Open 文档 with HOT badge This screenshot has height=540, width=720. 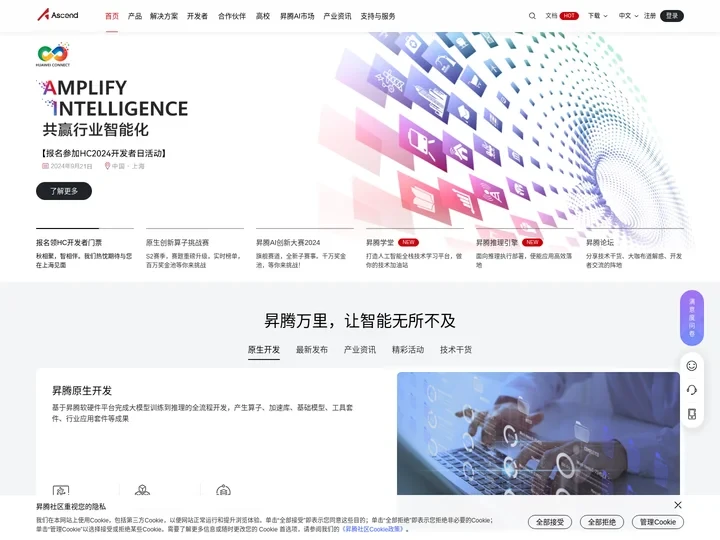click(x=562, y=16)
